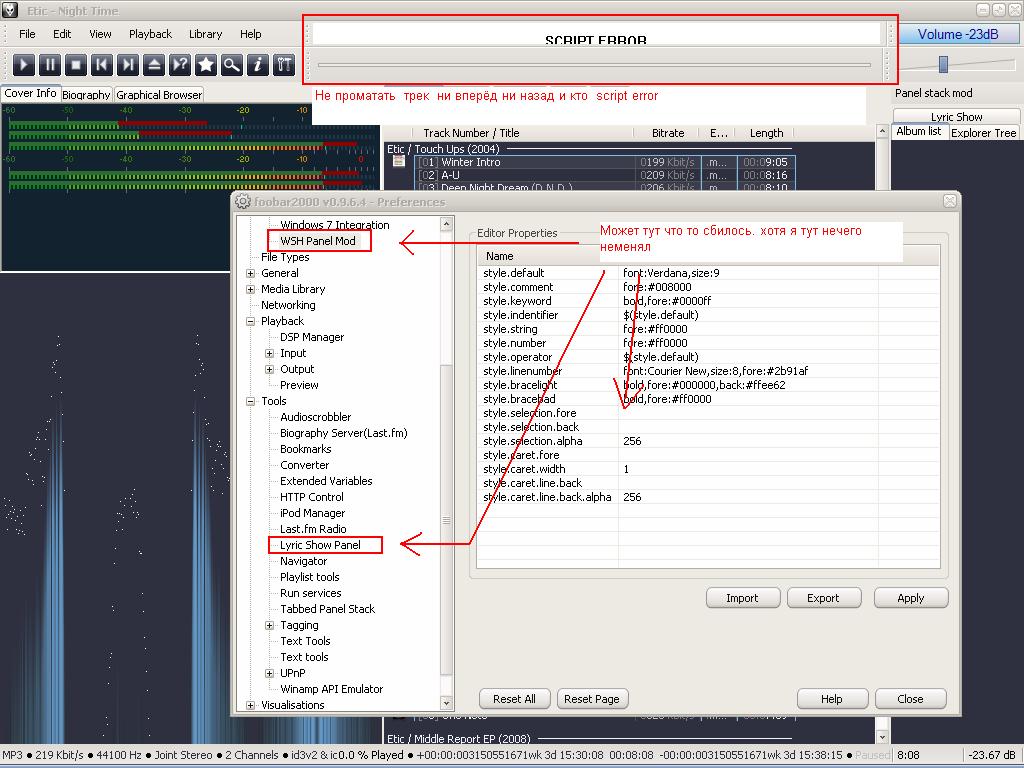The width and height of the screenshot is (1024, 768).
Task: Select the Winter Intro track in playlist
Action: click(x=605, y=162)
